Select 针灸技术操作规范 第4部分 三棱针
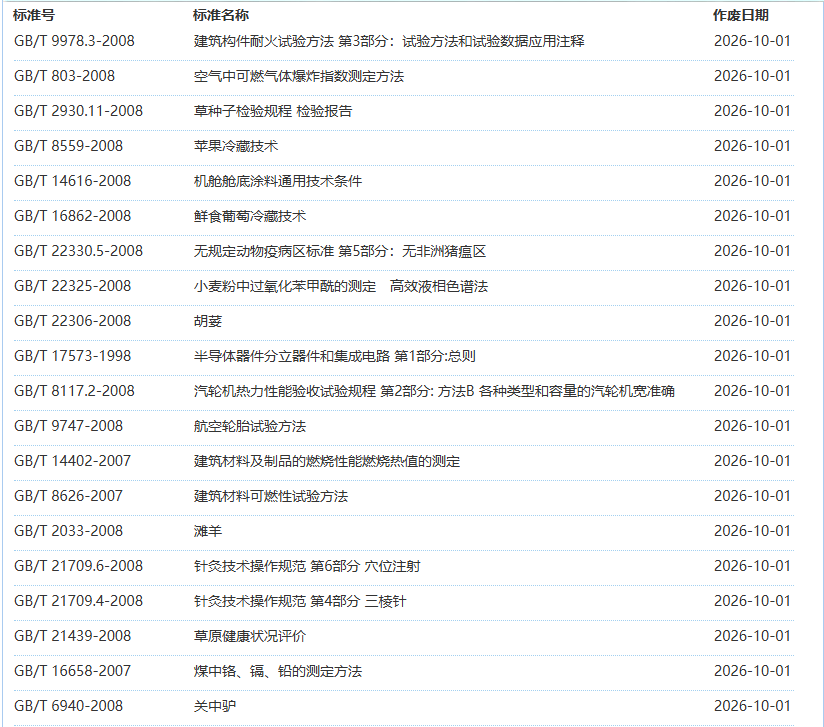Image resolution: width=824 pixels, height=727 pixels. [x=300, y=601]
